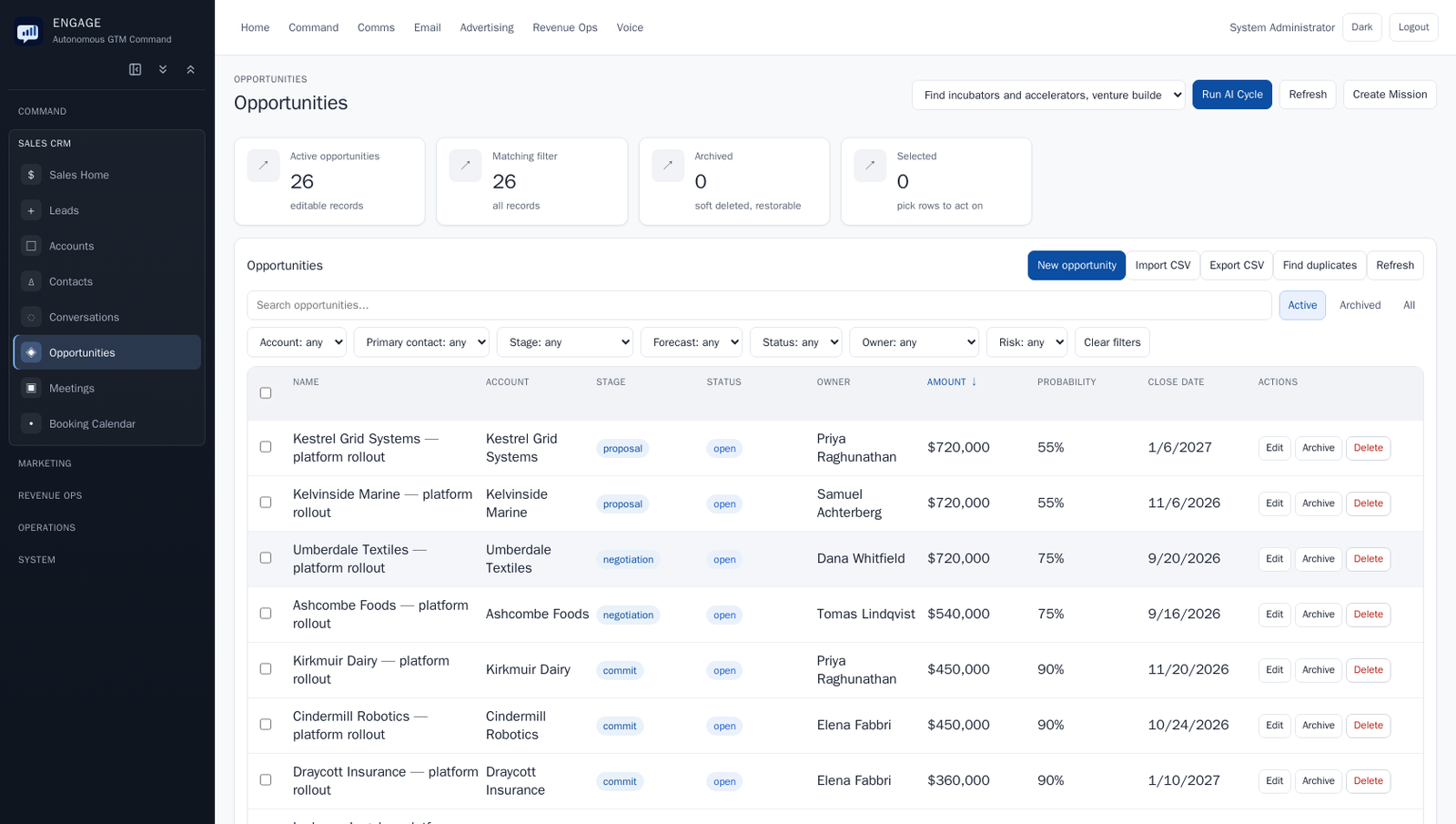Edit the Kestrel Grid Systems opportunity
Viewport: 1456px width, 824px height.
[x=1274, y=448]
